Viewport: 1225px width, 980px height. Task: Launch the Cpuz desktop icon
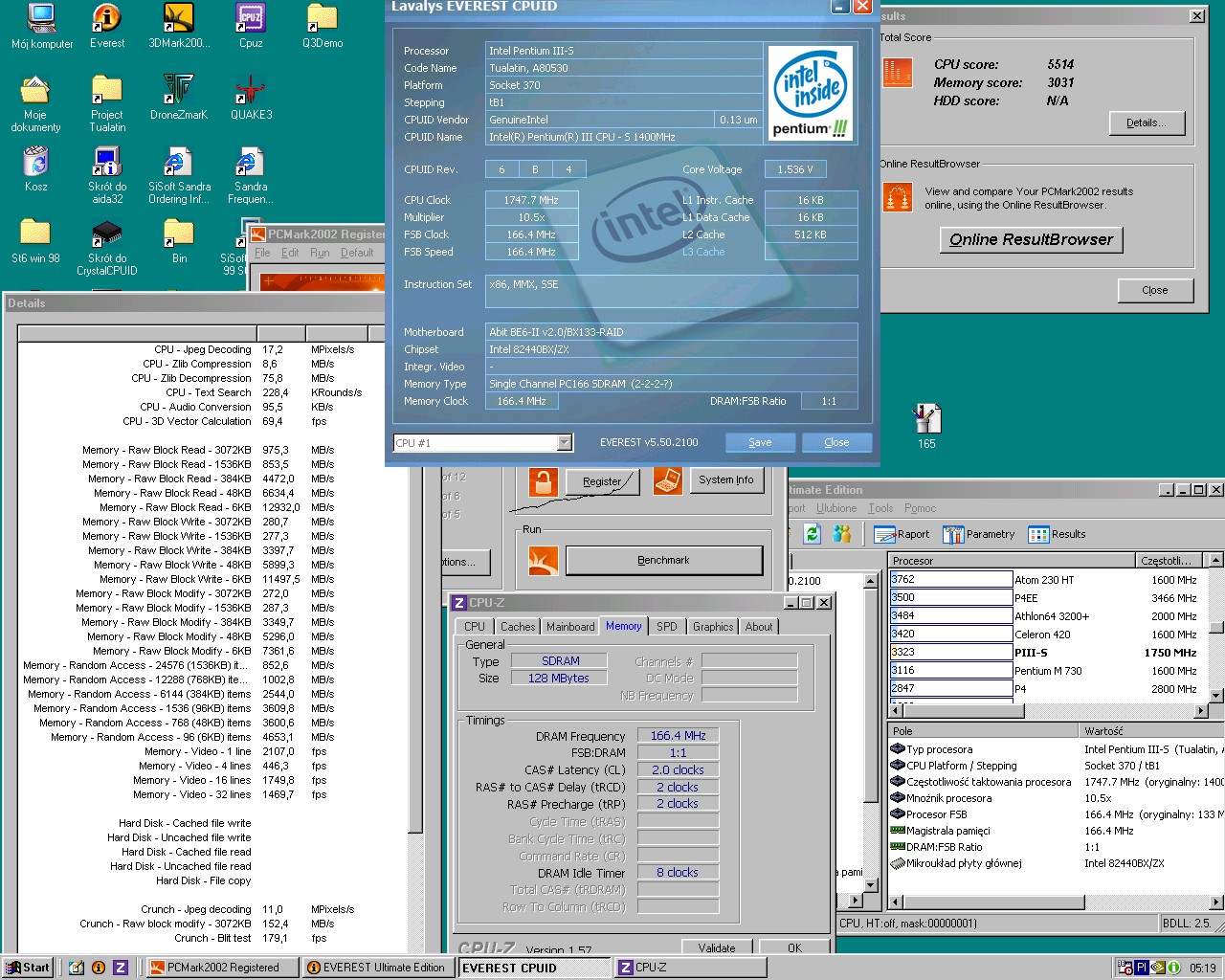[x=251, y=26]
